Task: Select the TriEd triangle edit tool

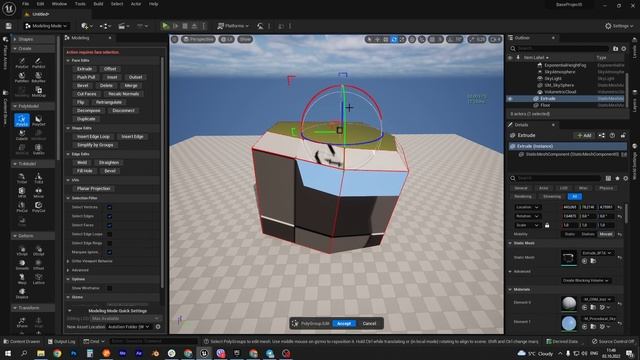Action: coord(38,178)
